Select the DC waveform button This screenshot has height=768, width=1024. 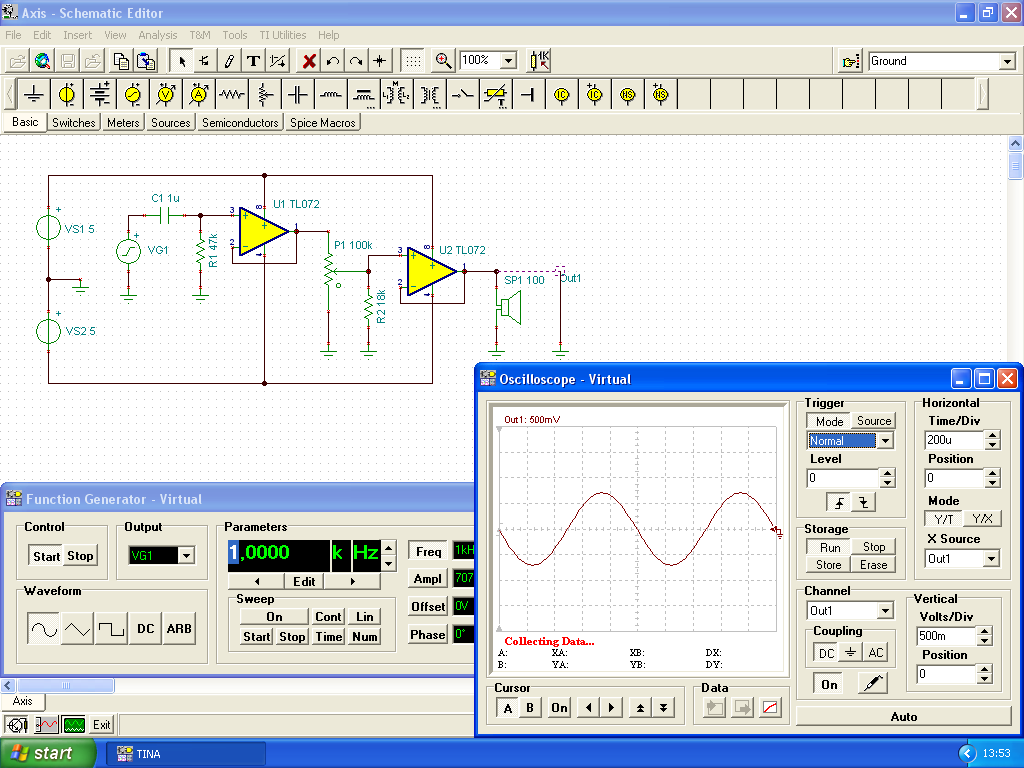tap(146, 629)
